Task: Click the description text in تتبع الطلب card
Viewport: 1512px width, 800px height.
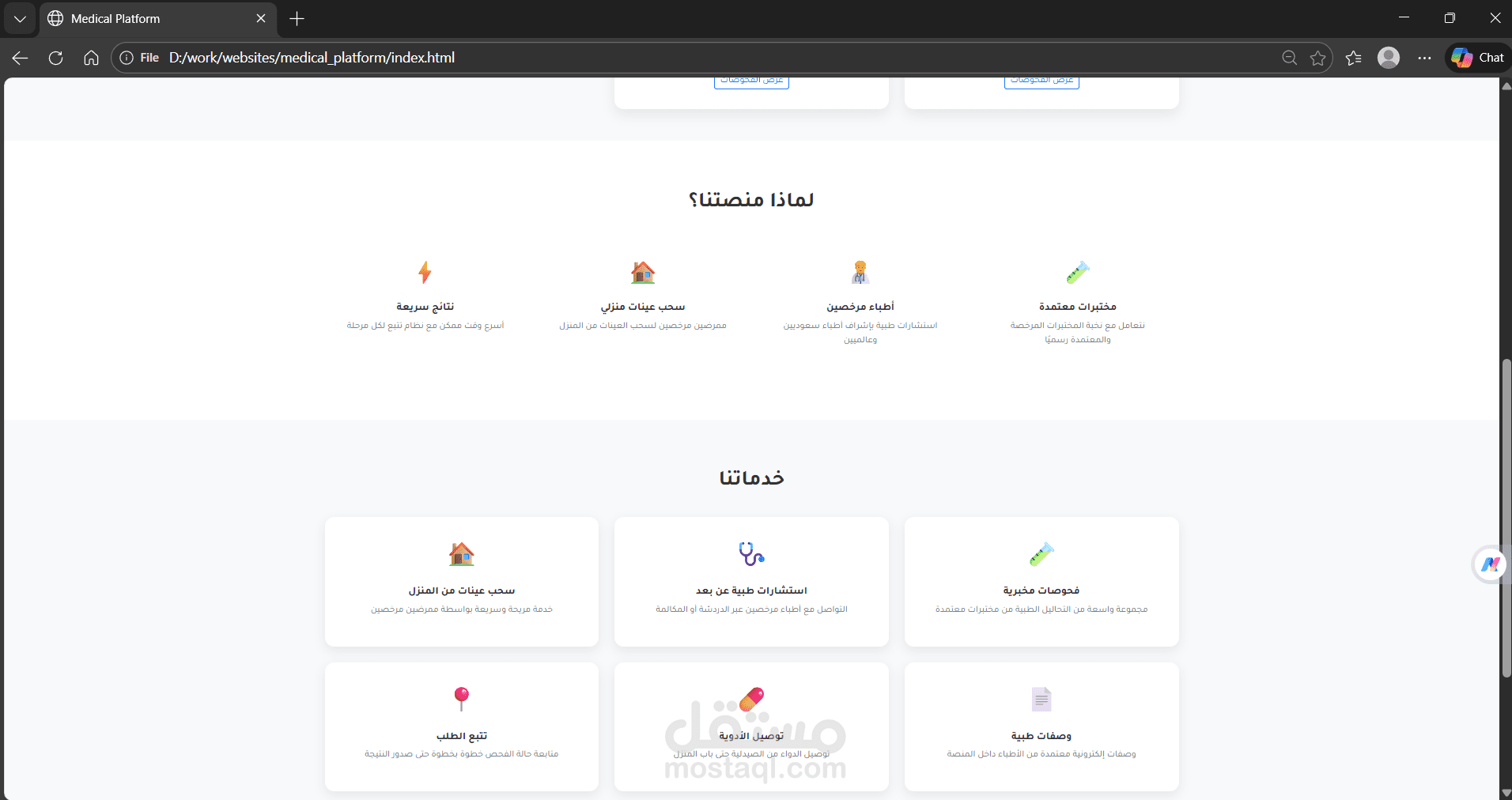Action: pos(462,754)
